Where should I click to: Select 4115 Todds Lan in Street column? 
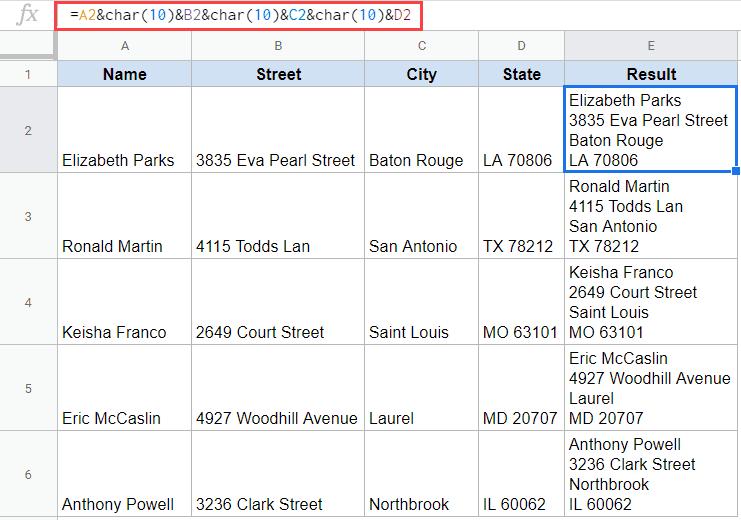click(278, 216)
